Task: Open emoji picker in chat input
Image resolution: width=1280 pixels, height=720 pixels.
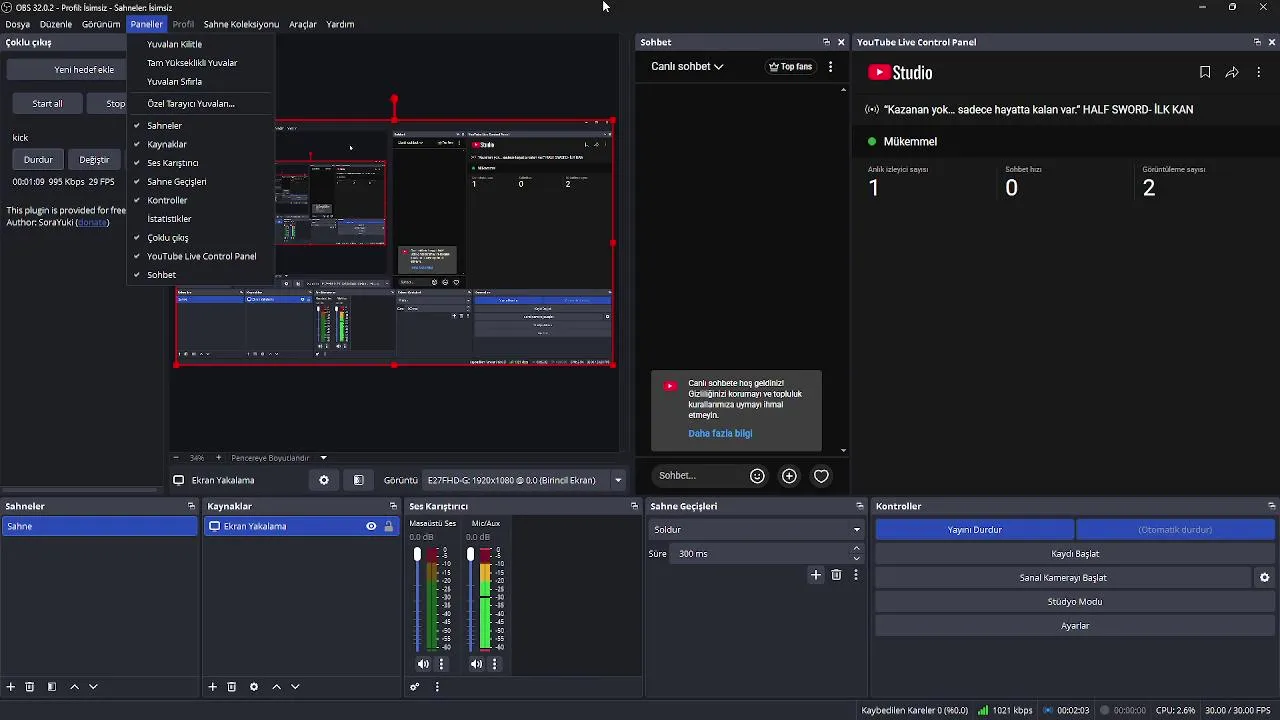Action: [757, 476]
